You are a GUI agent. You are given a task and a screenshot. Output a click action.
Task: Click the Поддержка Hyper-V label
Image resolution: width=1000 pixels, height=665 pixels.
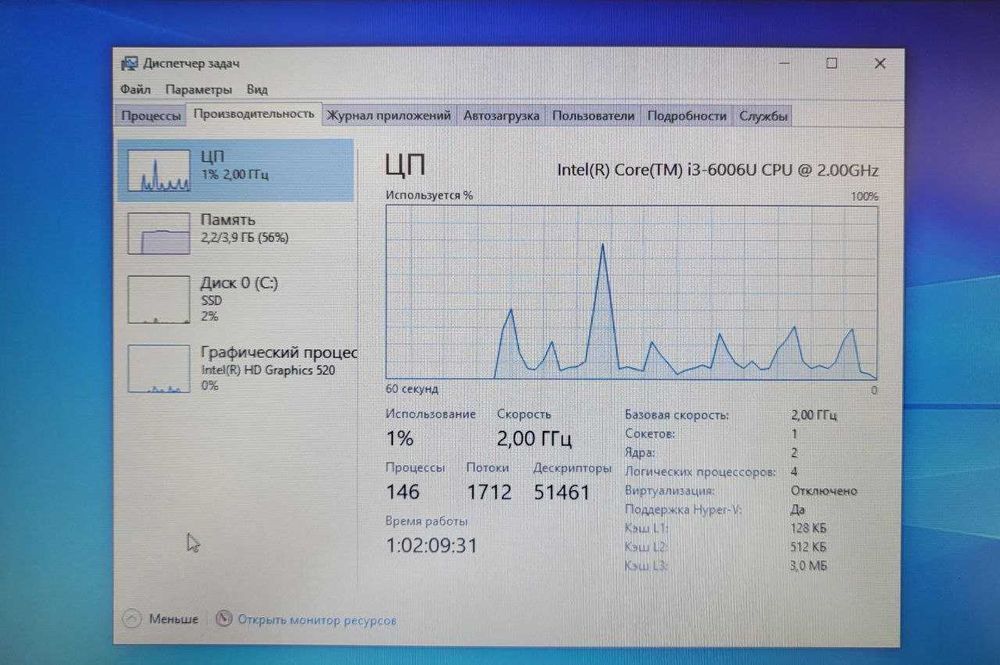683,509
